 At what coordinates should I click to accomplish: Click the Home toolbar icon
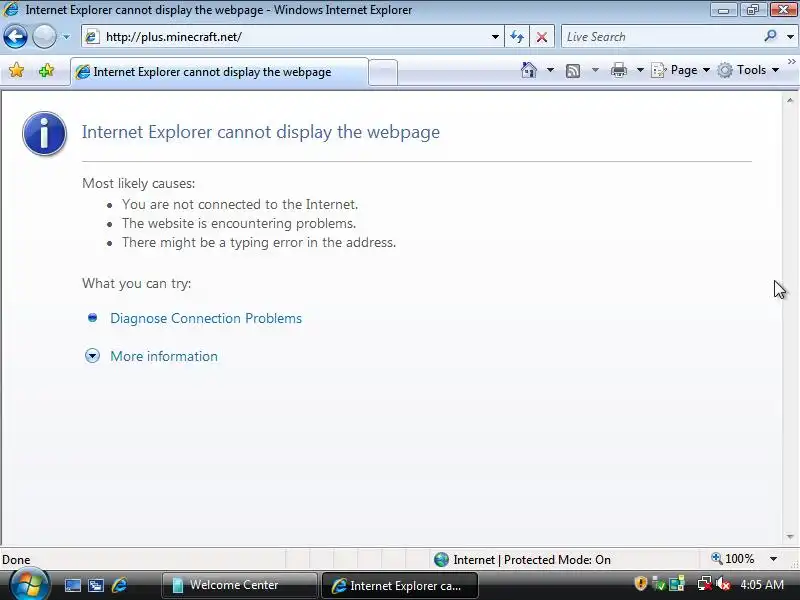click(529, 70)
